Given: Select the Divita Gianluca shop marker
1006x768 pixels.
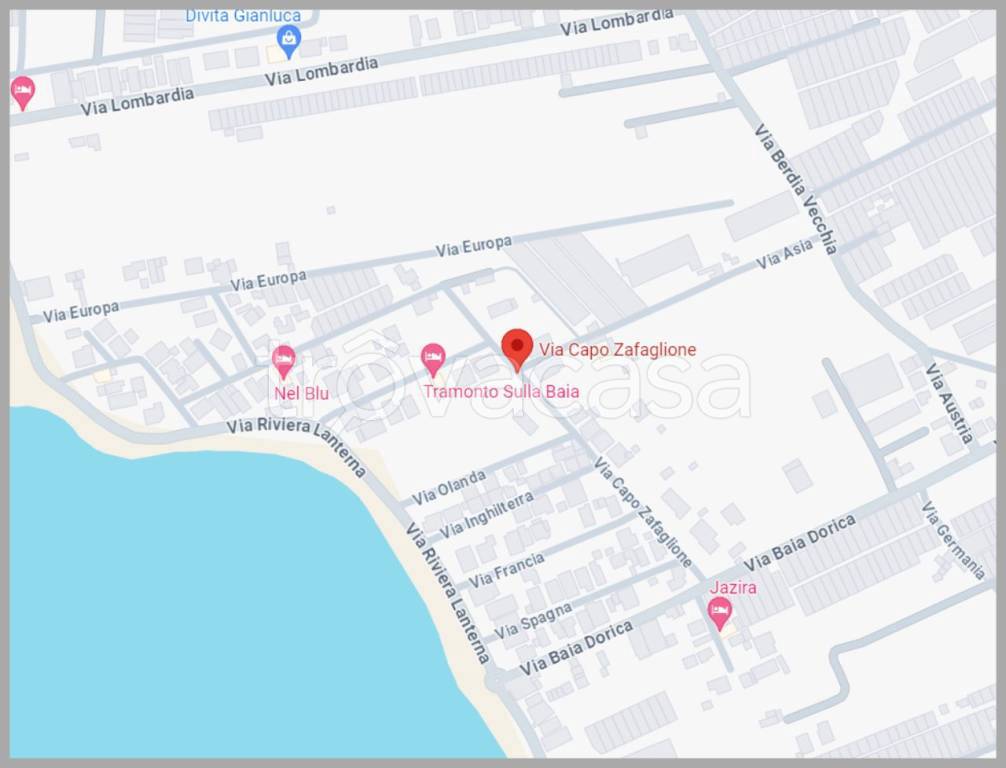Looking at the screenshot, I should coord(289,42).
